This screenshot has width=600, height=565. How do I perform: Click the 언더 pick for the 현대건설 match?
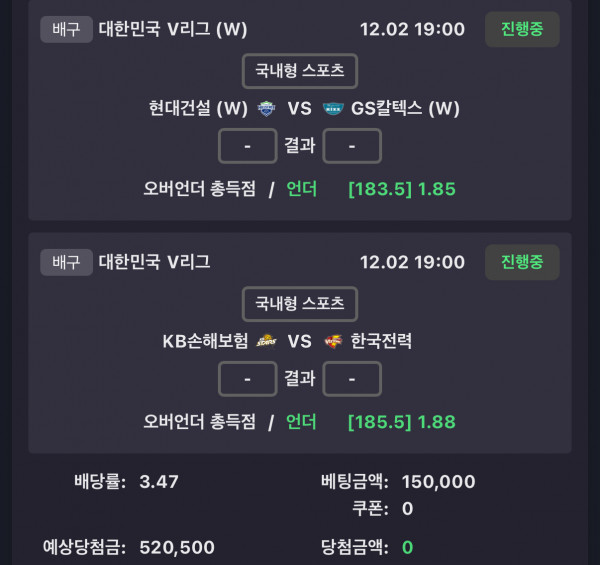[301, 189]
